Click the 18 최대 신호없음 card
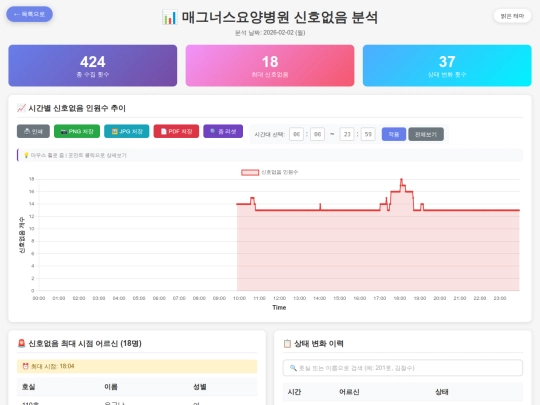540x405 pixels. [x=270, y=65]
